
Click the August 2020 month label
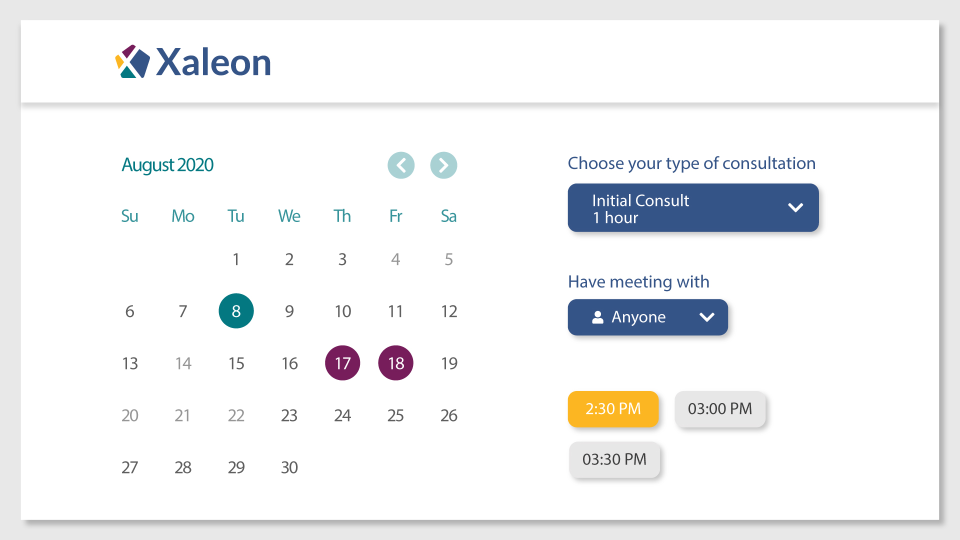[167, 165]
